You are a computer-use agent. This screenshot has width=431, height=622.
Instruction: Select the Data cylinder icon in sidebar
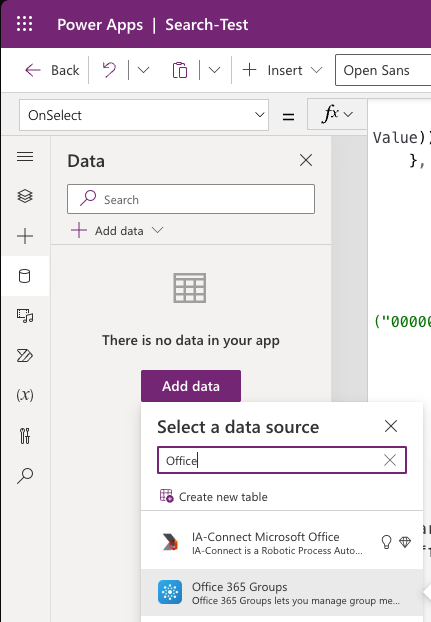coord(25,276)
